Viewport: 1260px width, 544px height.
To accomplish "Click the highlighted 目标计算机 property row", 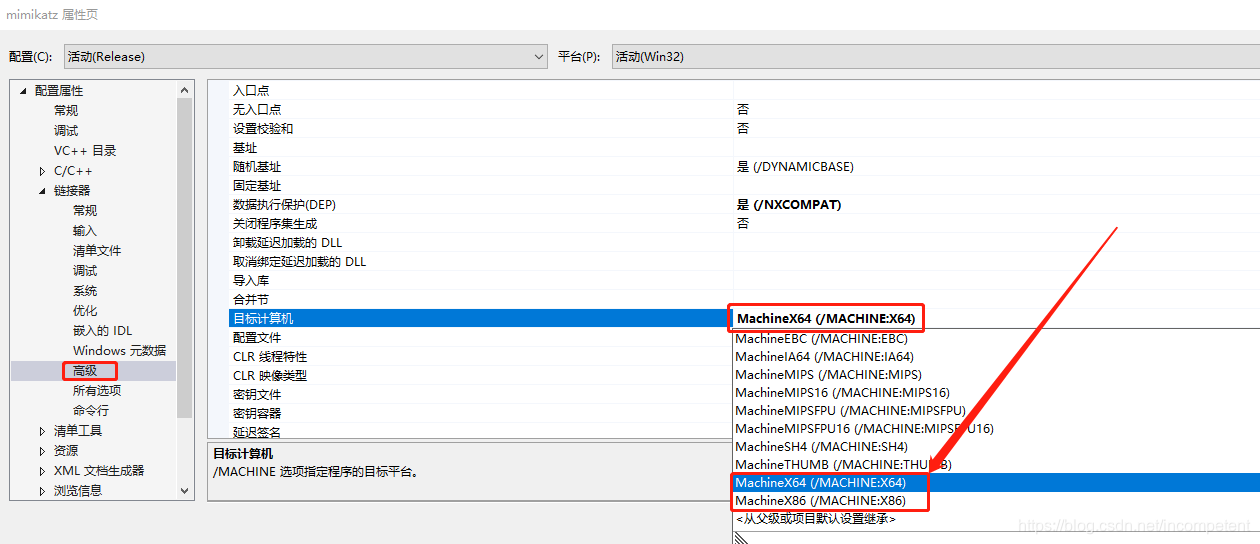I will tap(480, 319).
